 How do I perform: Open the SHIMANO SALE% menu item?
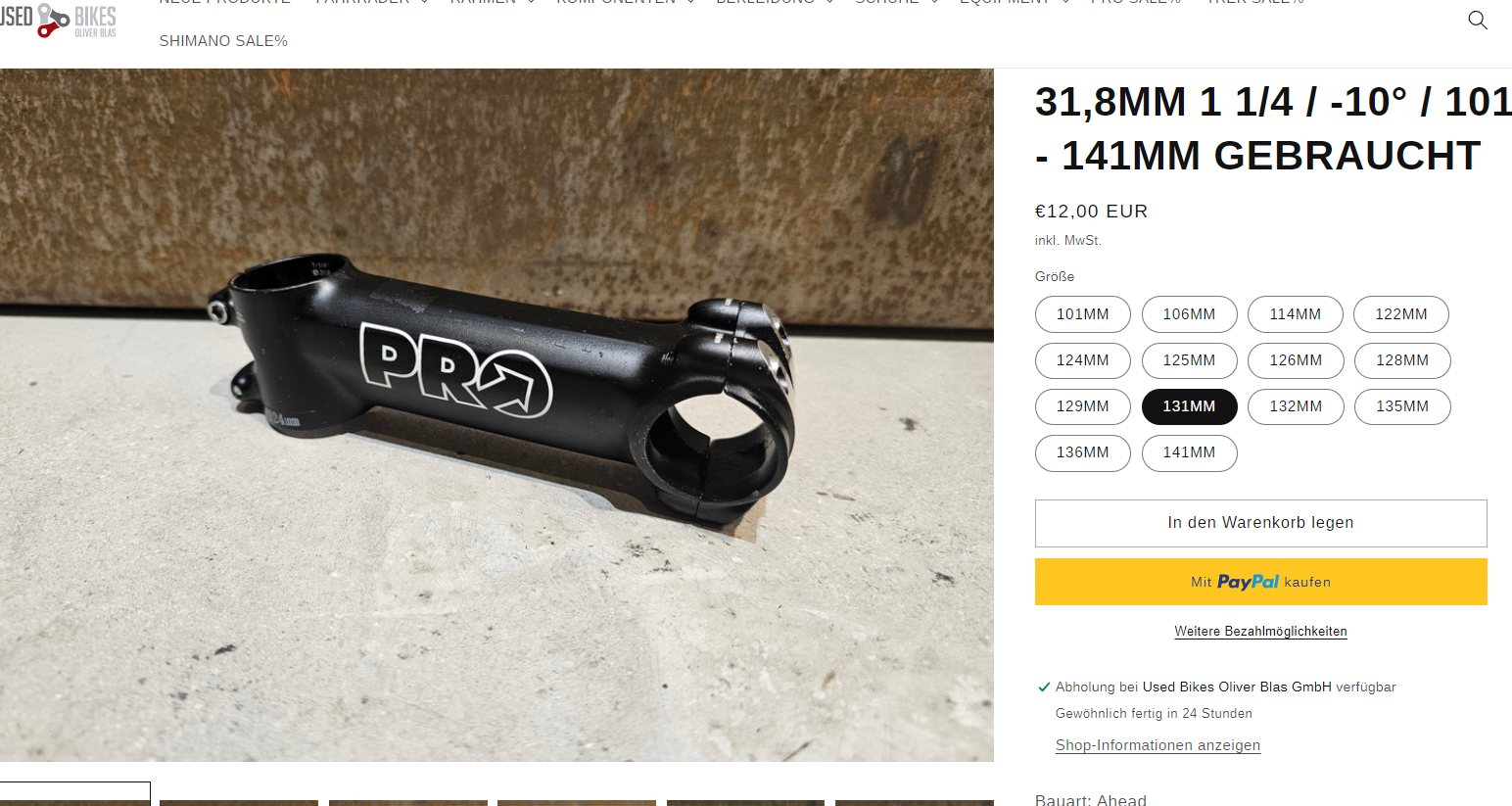click(223, 41)
